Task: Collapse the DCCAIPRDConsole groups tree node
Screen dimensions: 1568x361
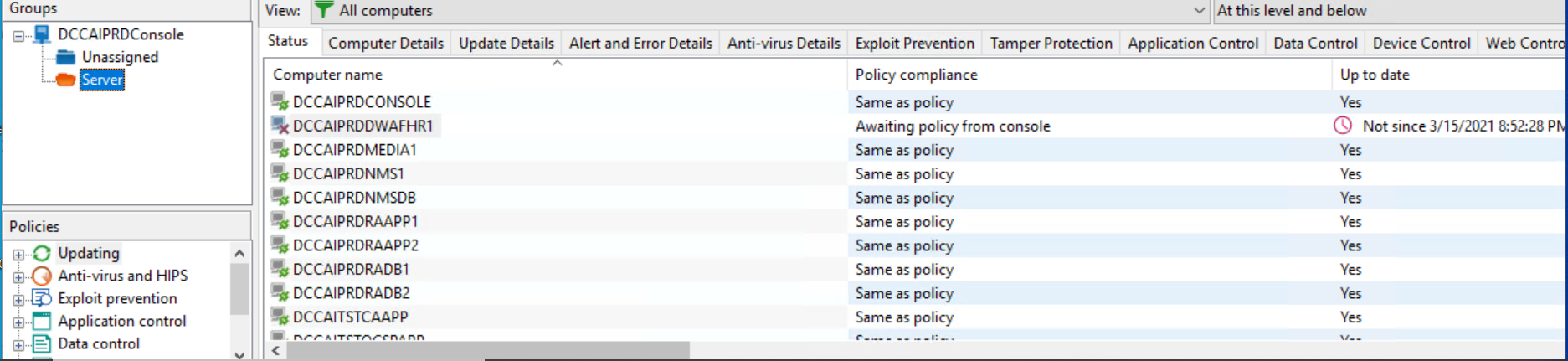Action: 18,35
